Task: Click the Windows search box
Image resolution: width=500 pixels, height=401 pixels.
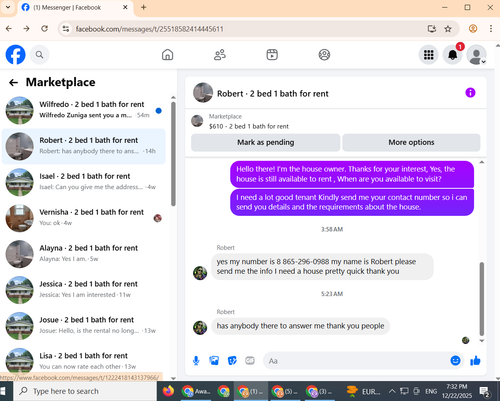Action: coord(85,391)
